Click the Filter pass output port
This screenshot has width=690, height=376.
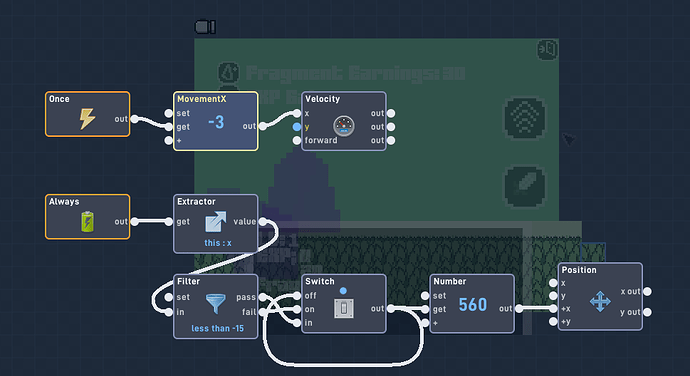click(263, 297)
